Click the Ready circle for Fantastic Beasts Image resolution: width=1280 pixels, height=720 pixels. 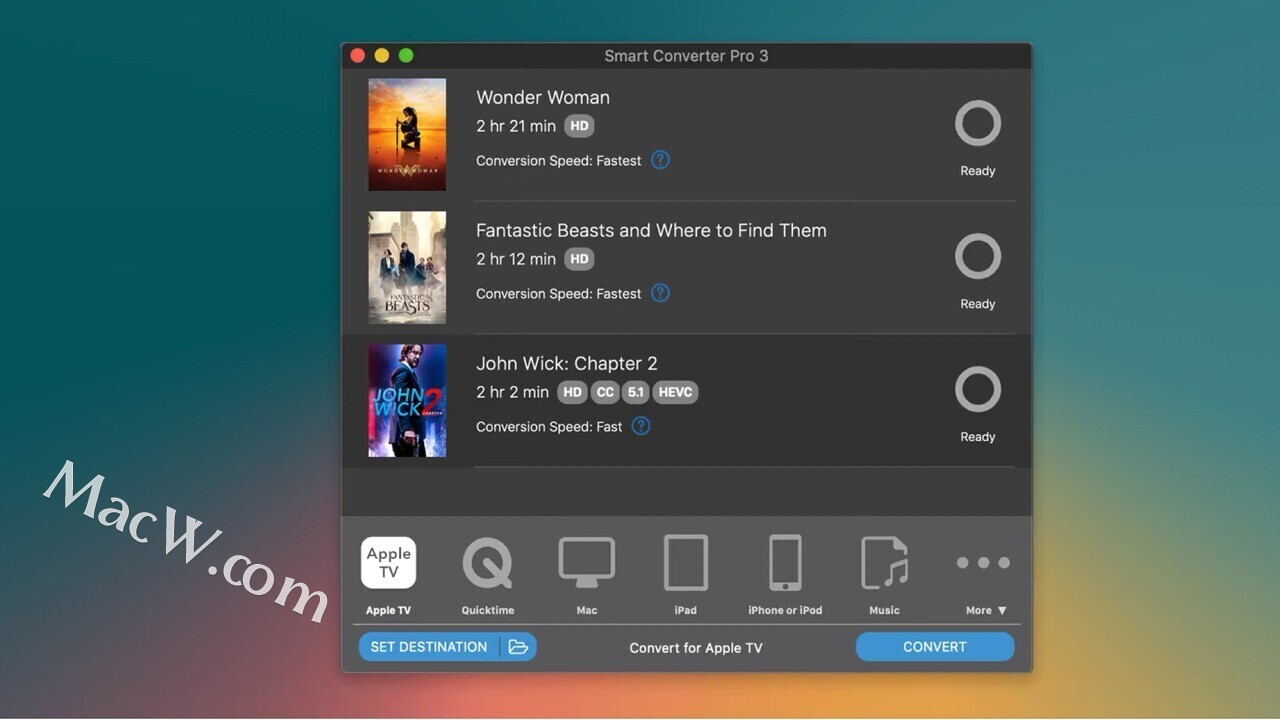tap(978, 257)
